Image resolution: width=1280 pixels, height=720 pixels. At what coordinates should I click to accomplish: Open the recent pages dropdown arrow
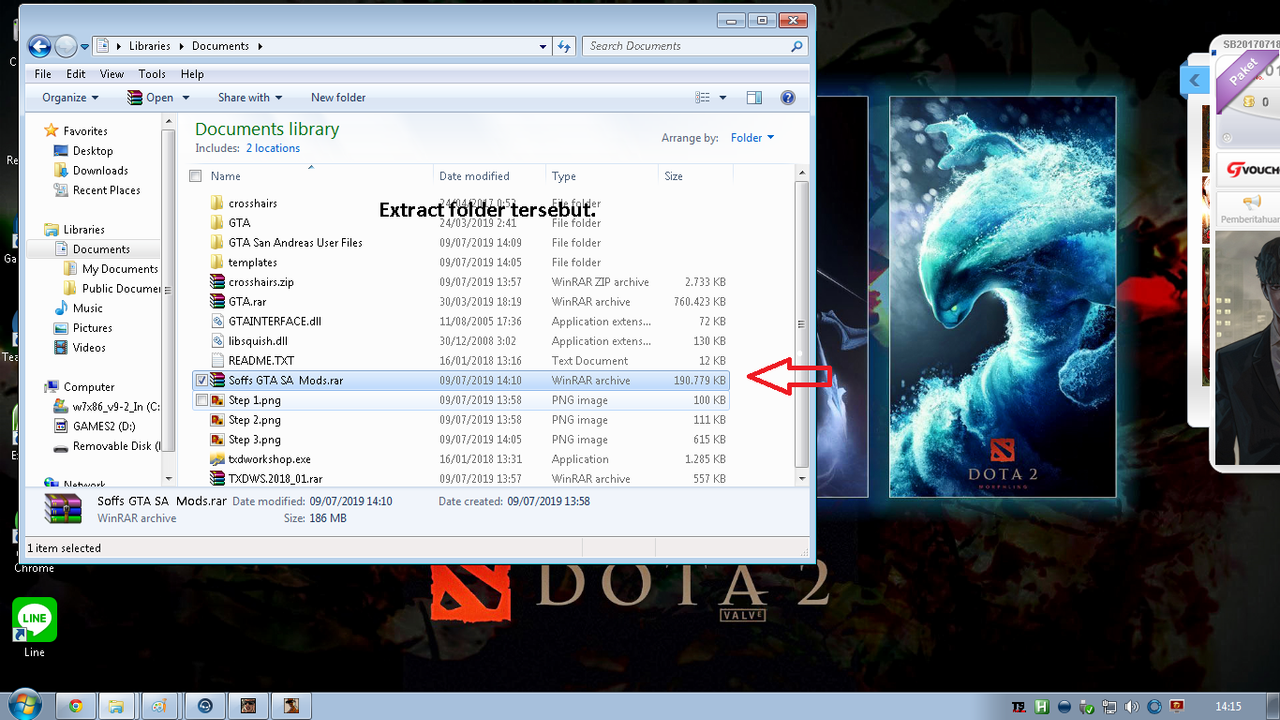tap(83, 46)
